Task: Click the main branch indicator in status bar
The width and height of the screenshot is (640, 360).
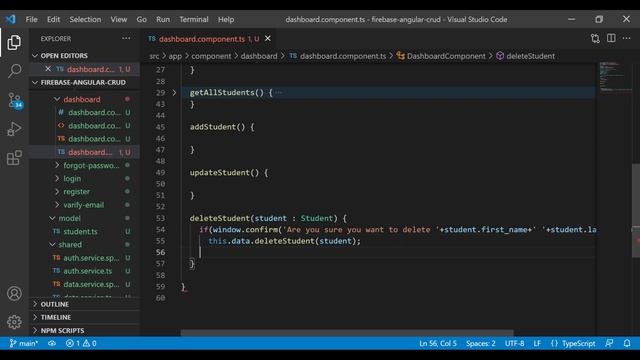Action: point(24,343)
